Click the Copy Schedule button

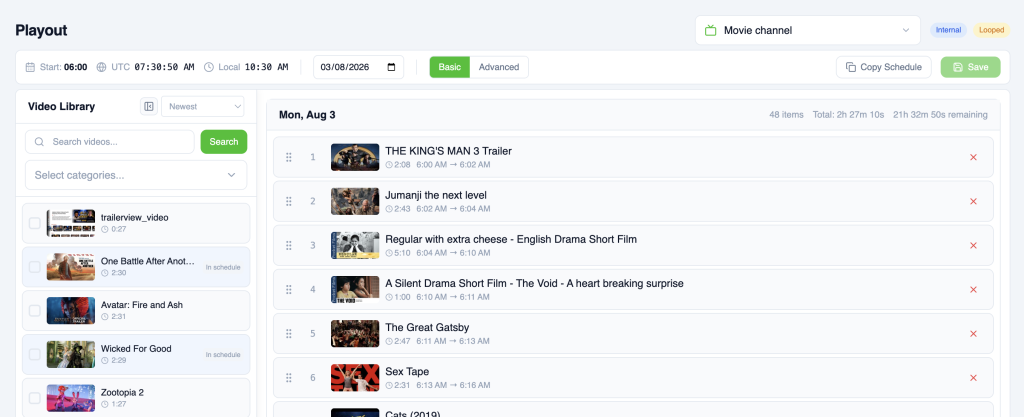coord(884,67)
